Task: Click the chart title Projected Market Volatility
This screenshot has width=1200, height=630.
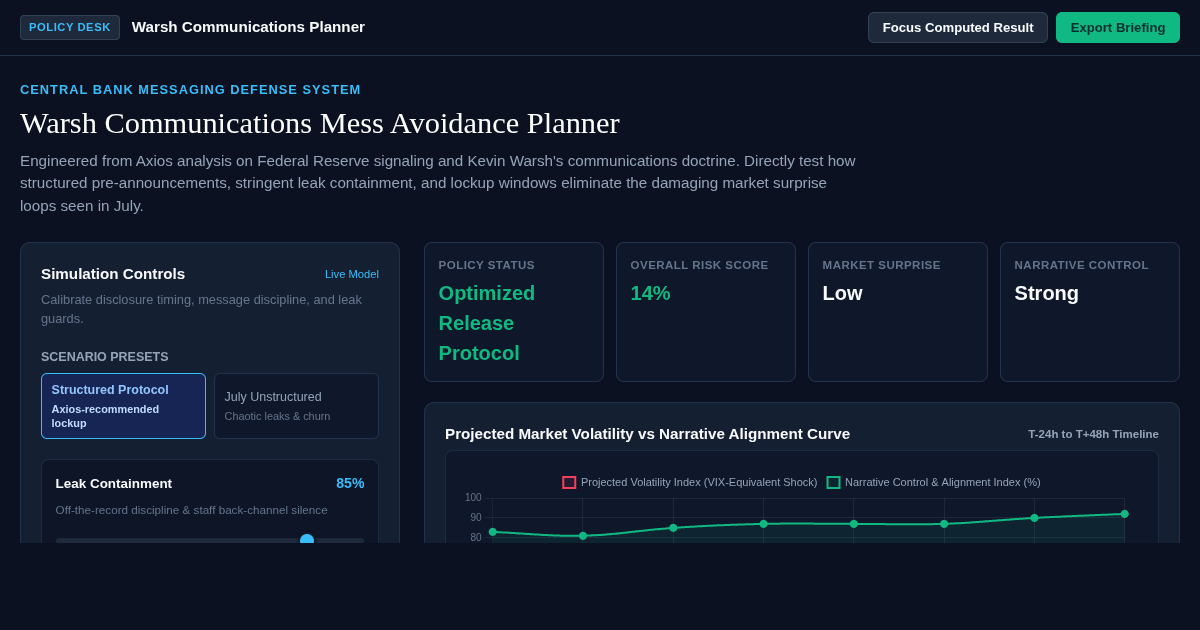Action: [x=647, y=433]
